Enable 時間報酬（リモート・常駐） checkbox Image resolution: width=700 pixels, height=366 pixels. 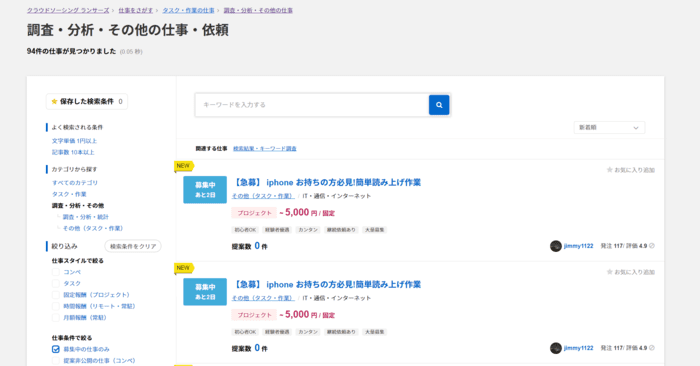56,306
